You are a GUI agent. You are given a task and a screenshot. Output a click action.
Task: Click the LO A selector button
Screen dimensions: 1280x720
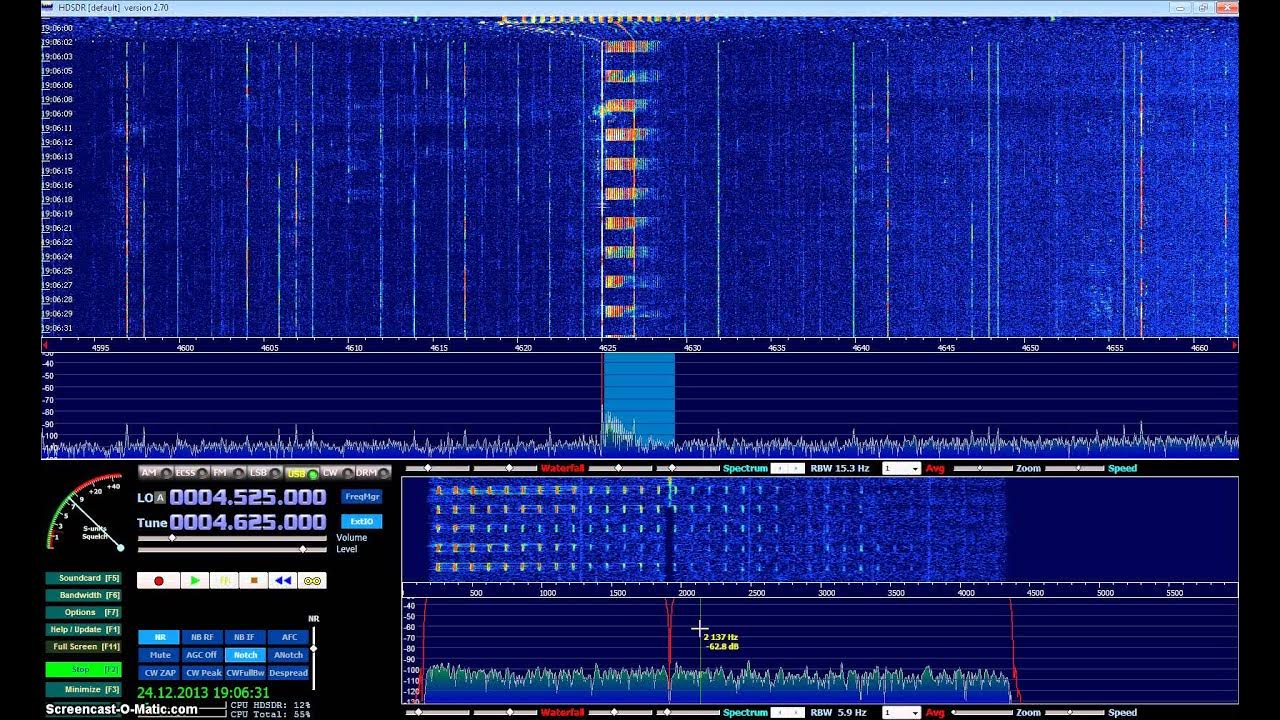tap(159, 498)
